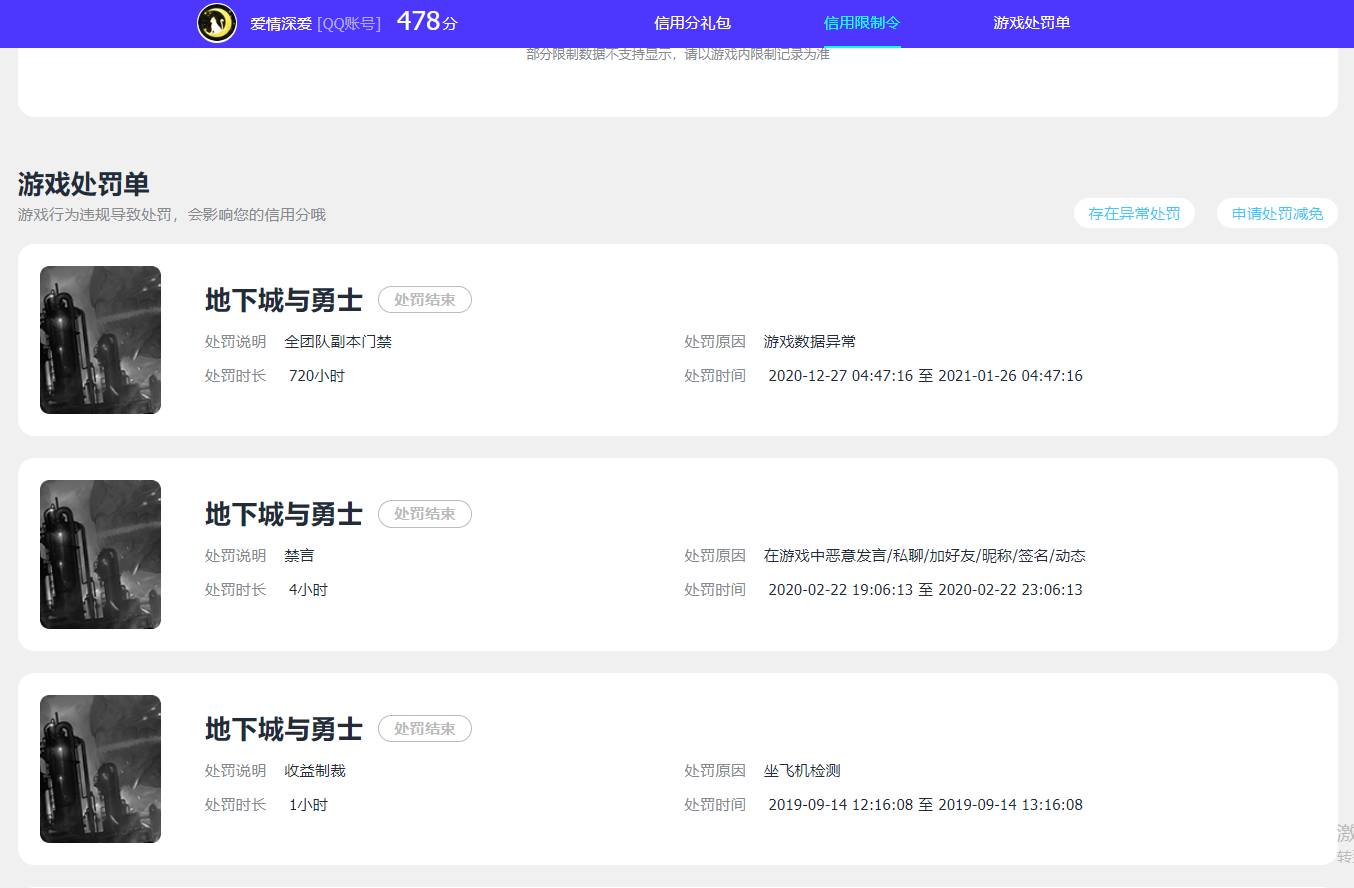Click the 全团队副本门禁 penalty description text
The height and width of the screenshot is (888, 1354).
point(339,341)
